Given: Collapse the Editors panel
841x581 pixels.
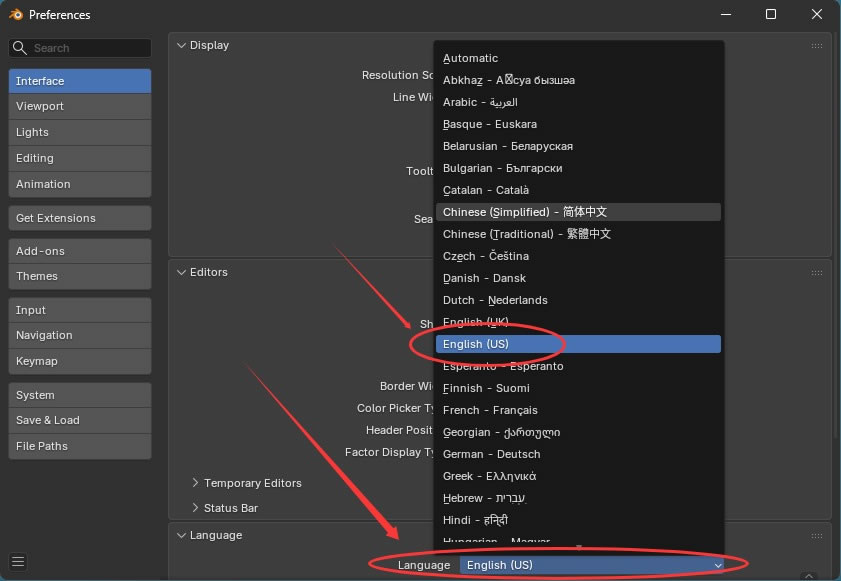Looking at the screenshot, I should click(181, 272).
